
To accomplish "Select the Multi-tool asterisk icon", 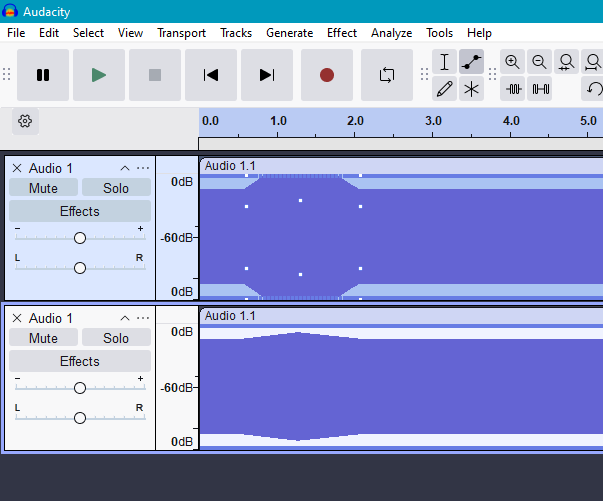I will pos(472,89).
